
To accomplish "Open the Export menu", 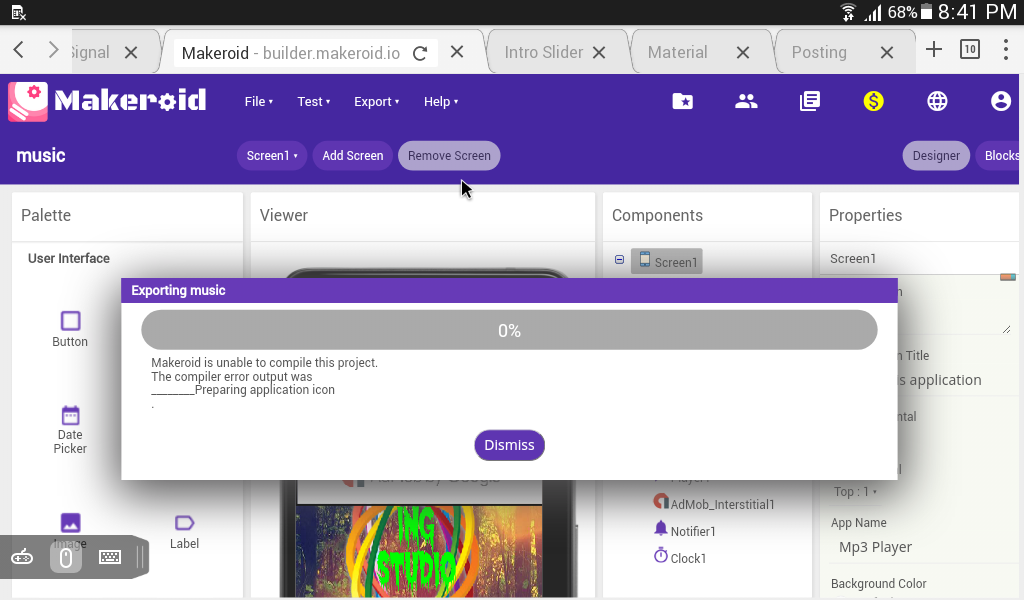I will click(376, 102).
